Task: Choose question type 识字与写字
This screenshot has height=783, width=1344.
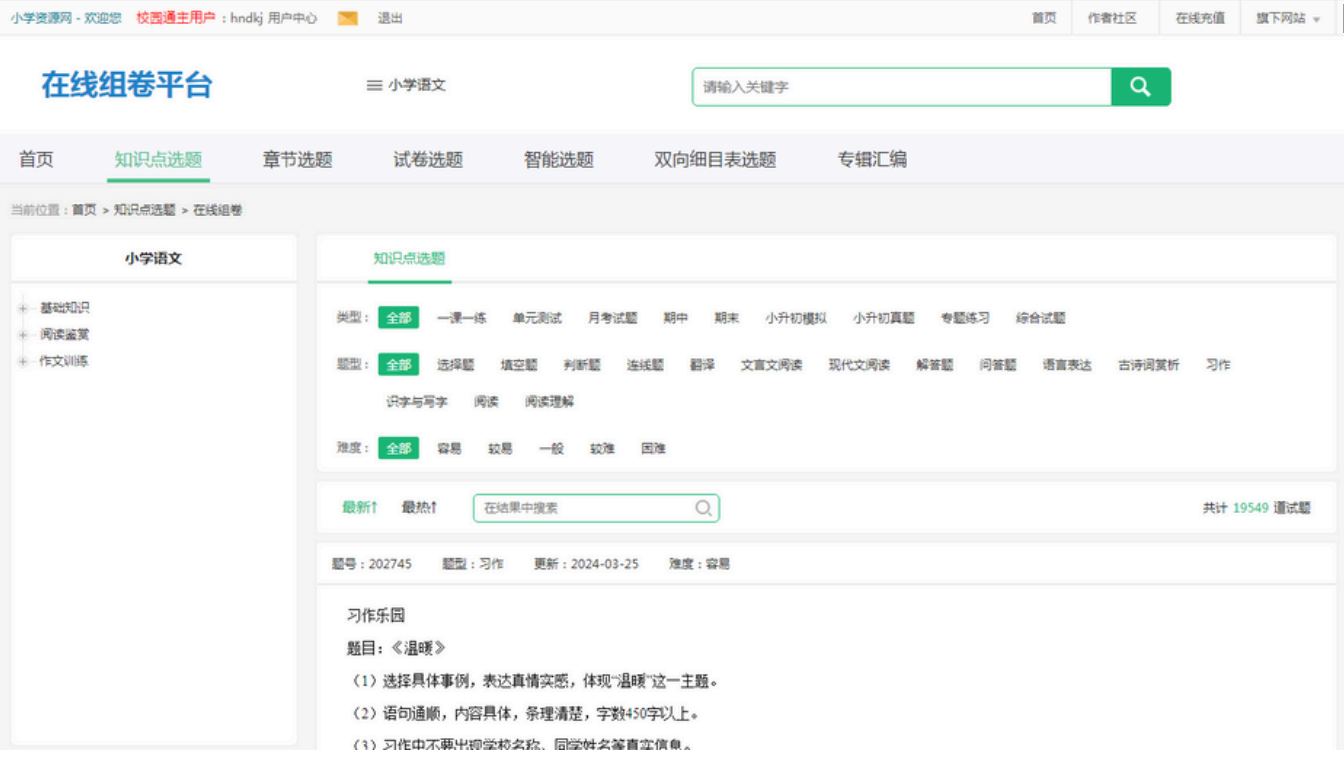Action: [417, 402]
